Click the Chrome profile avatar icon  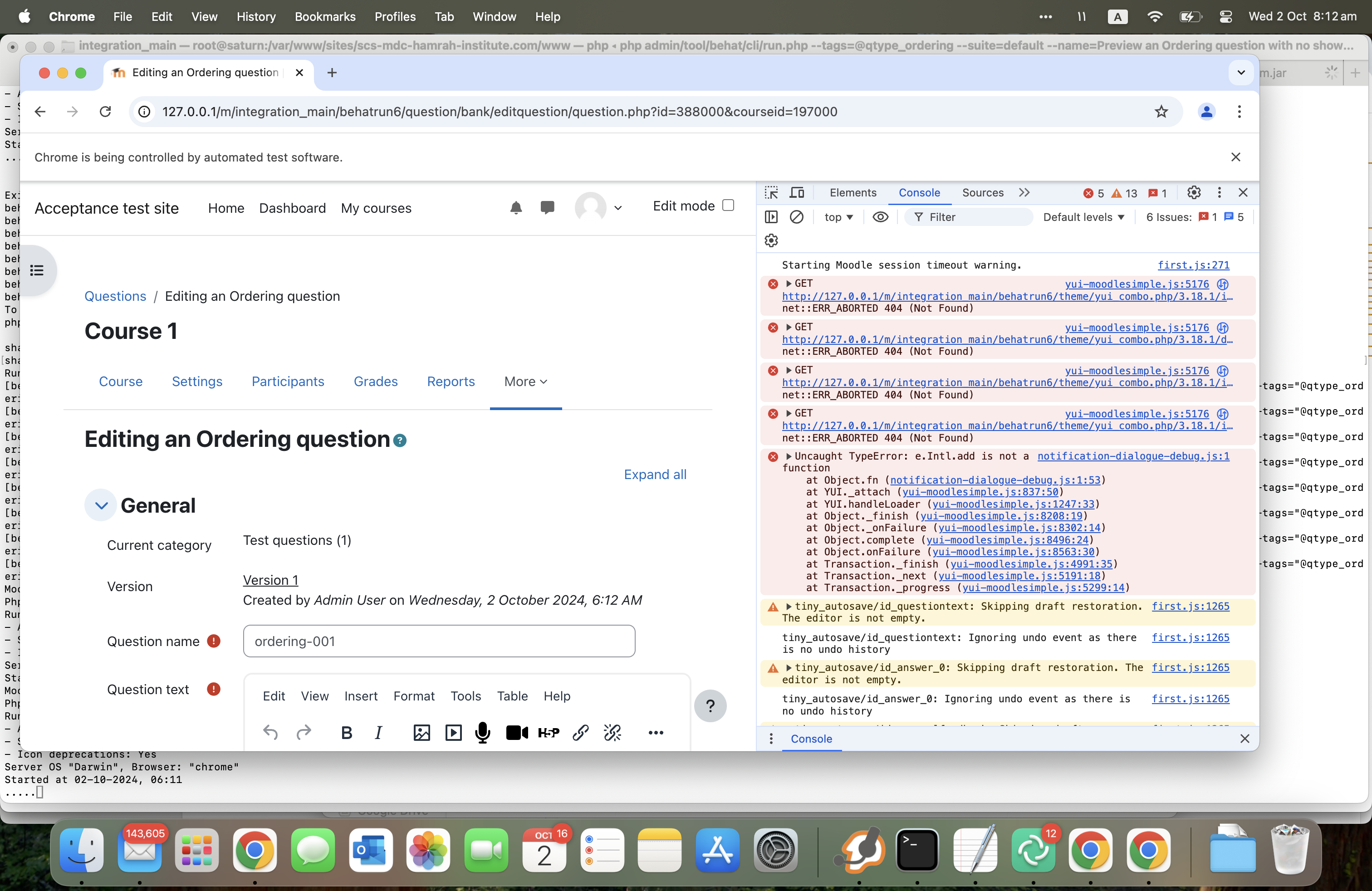coord(1206,112)
